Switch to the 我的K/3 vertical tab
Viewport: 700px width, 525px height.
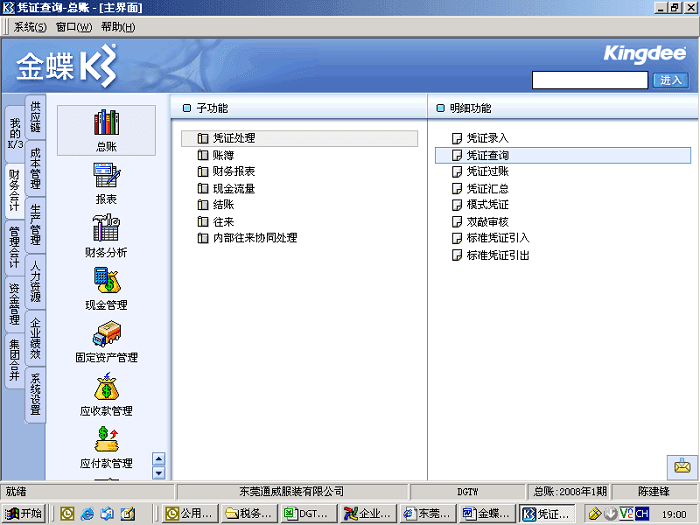point(15,134)
